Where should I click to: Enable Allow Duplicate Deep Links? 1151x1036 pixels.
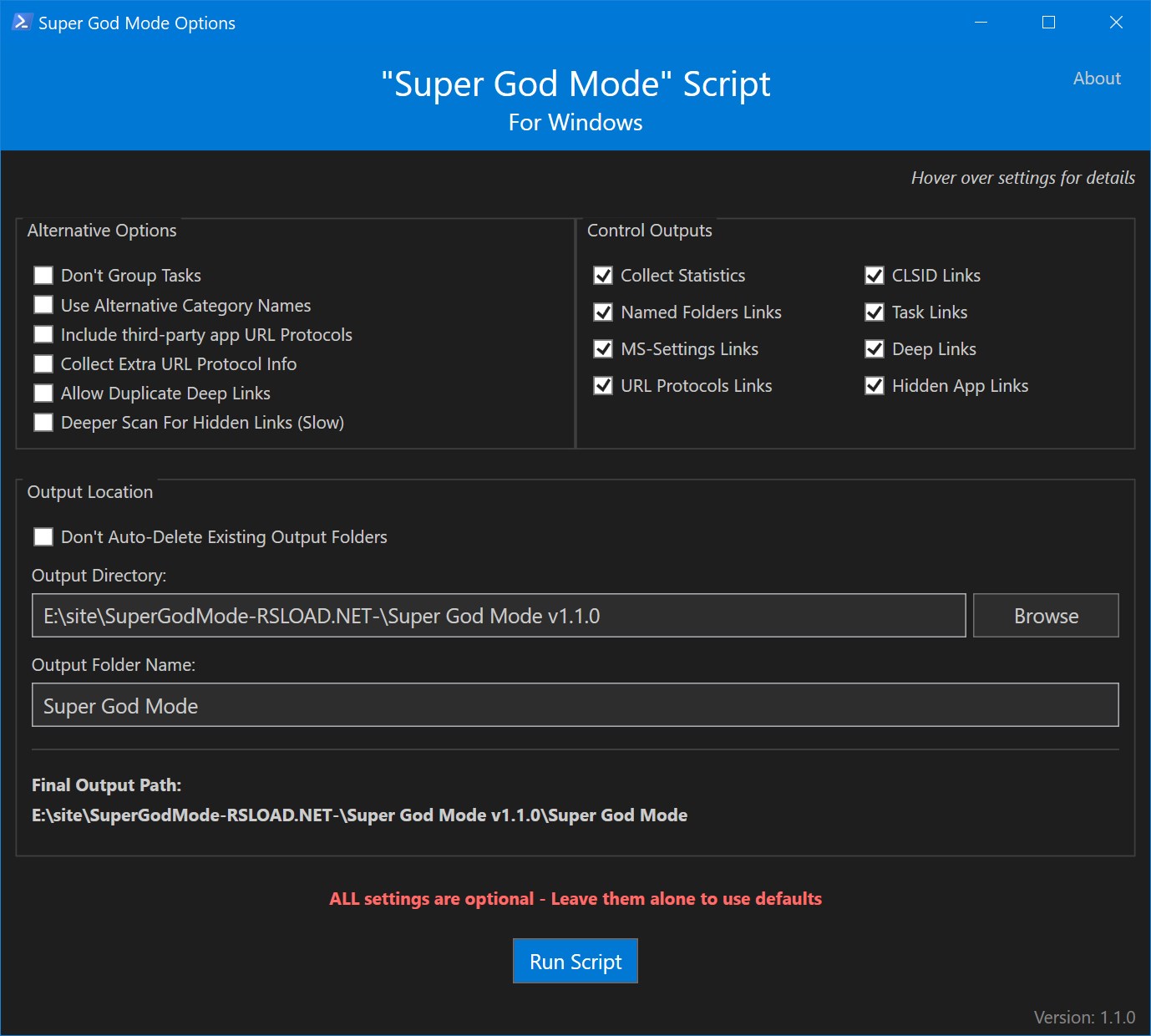point(43,393)
